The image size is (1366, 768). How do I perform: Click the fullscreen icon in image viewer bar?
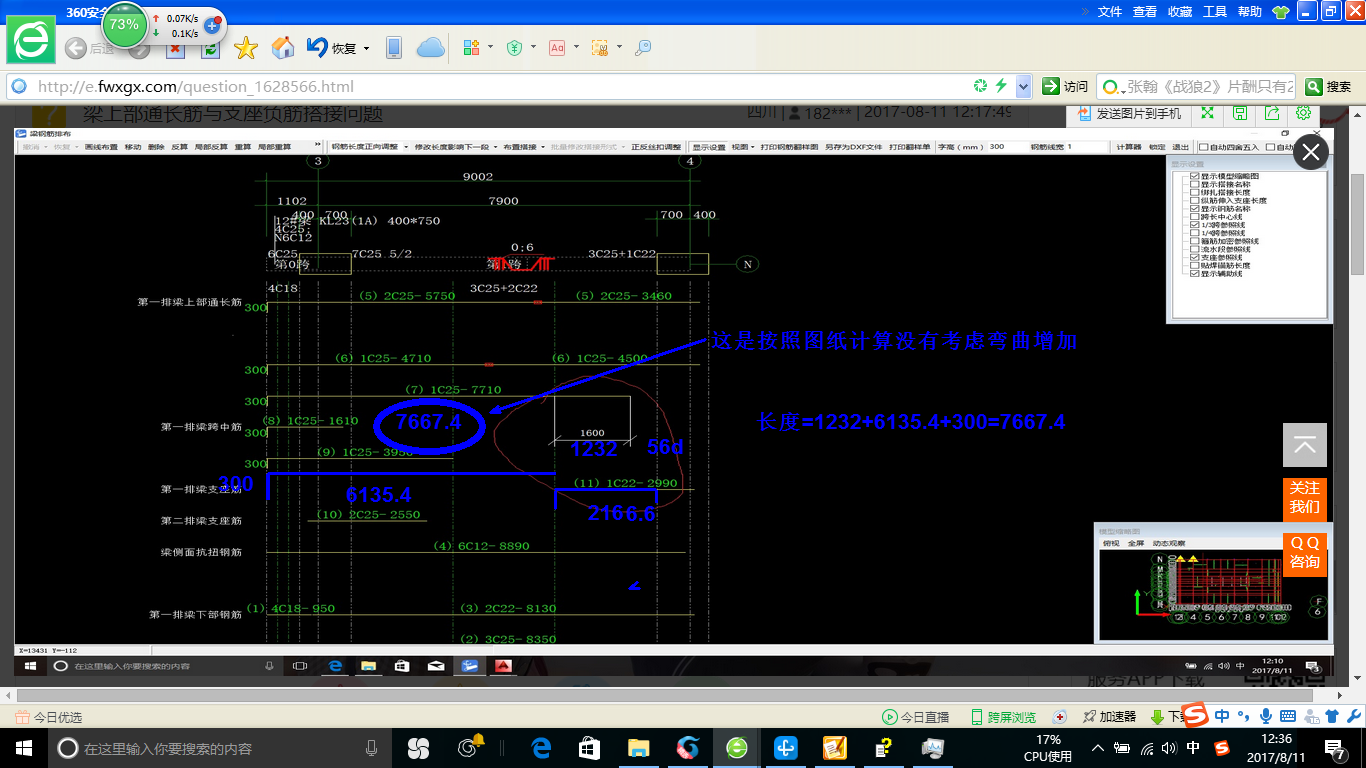[1207, 113]
